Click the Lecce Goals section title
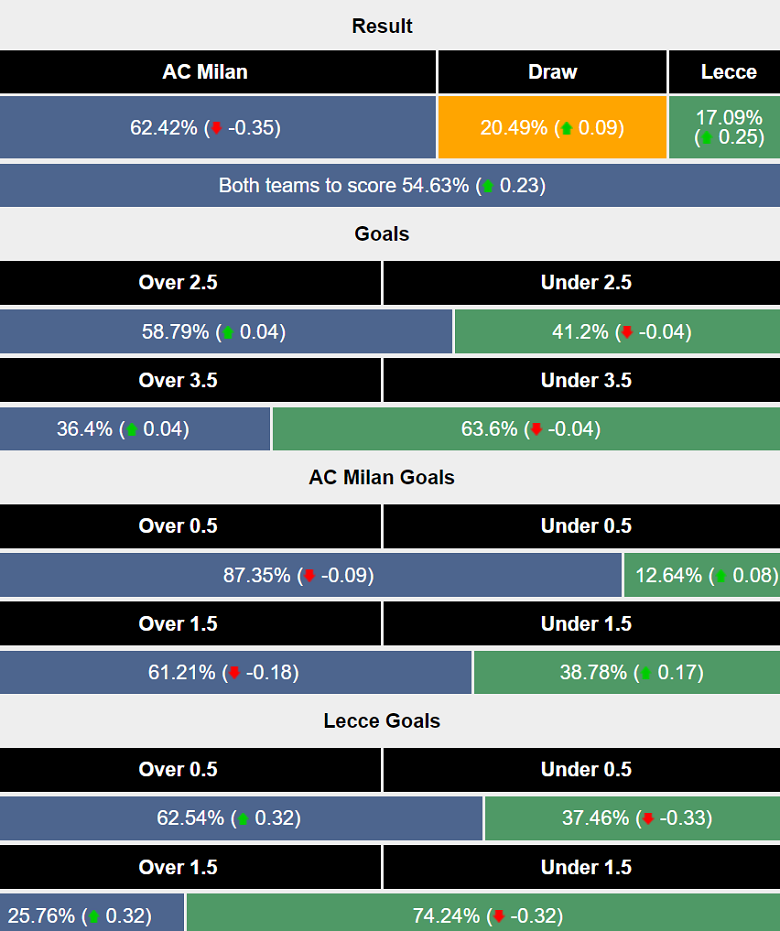The width and height of the screenshot is (780, 931). tap(382, 721)
